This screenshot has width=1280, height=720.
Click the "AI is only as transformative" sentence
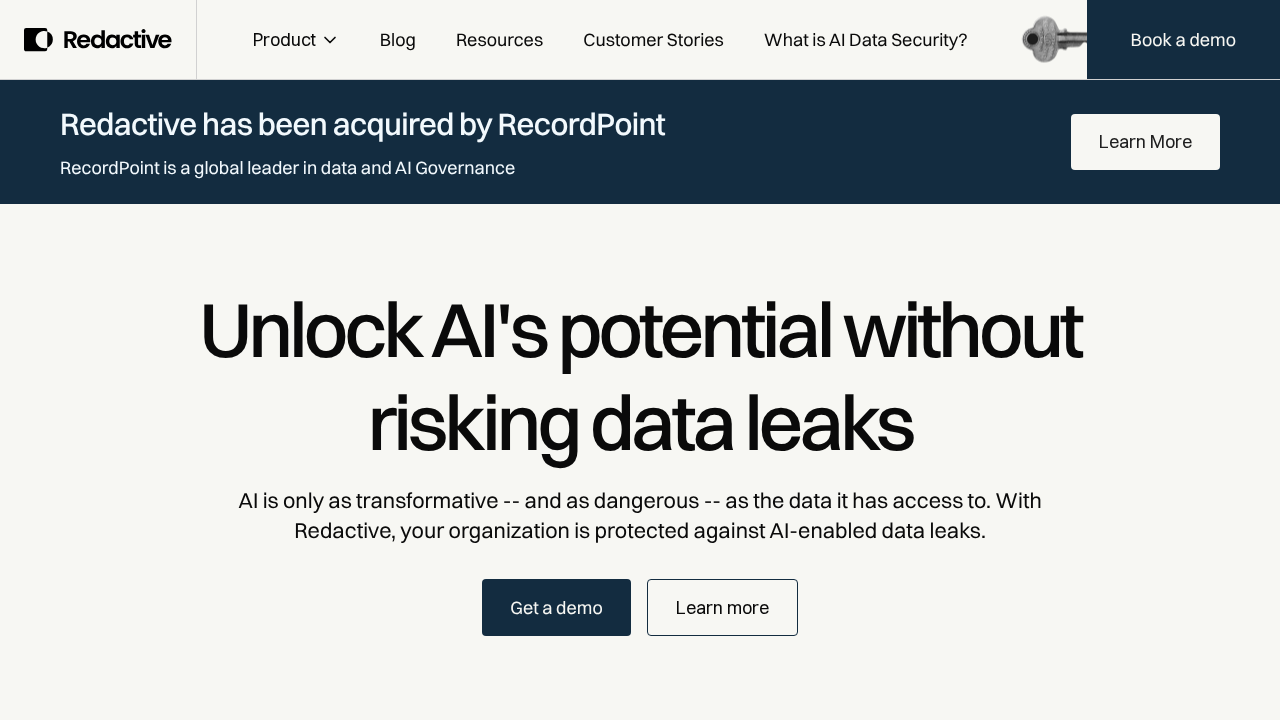tap(640, 501)
